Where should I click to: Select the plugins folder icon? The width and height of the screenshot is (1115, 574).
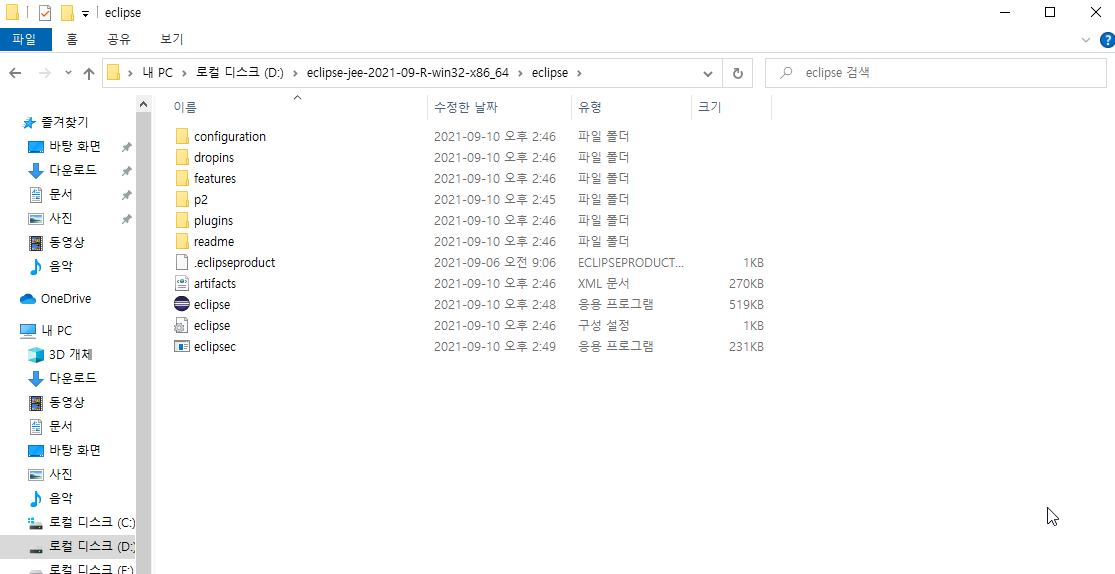coord(182,220)
